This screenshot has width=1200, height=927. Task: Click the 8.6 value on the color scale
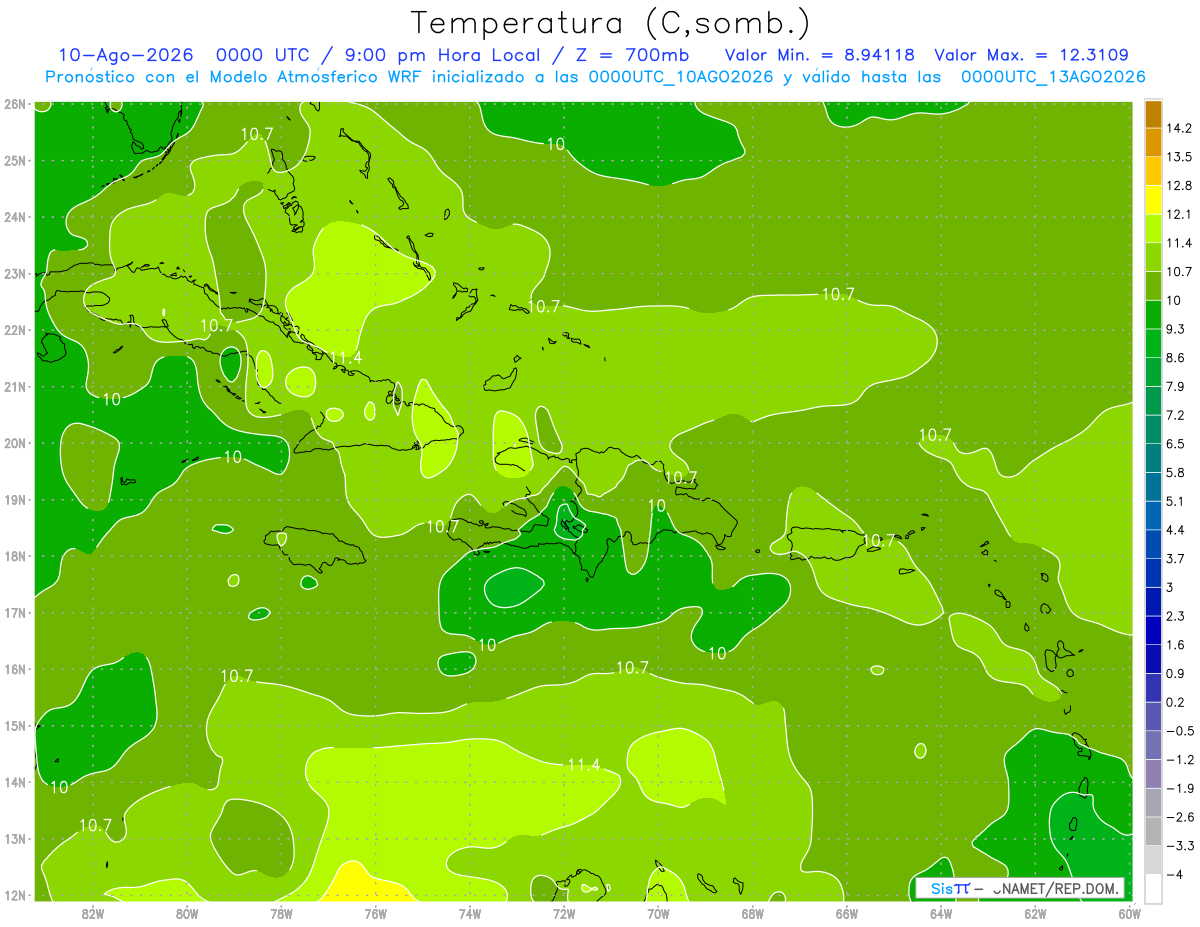coord(1177,358)
